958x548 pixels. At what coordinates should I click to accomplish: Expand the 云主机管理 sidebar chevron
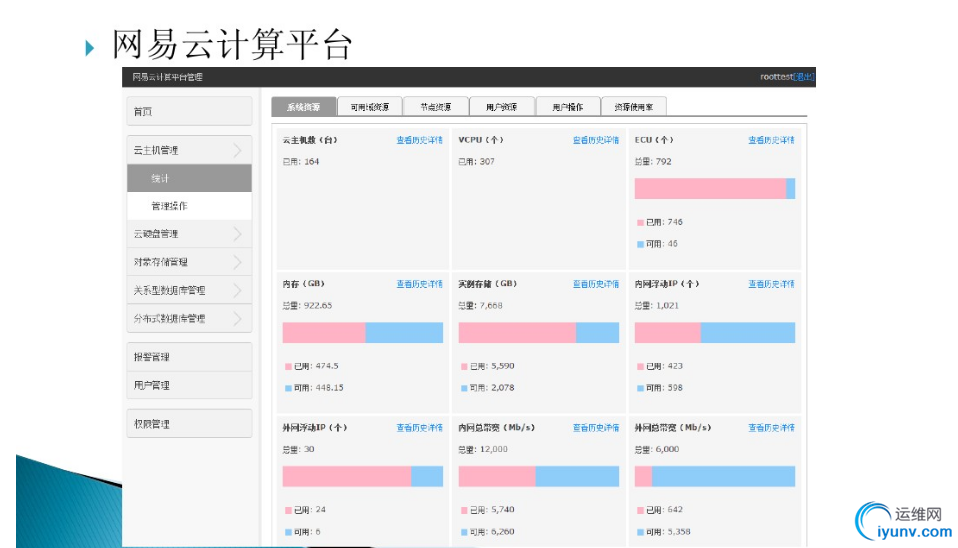pyautogui.click(x=238, y=150)
